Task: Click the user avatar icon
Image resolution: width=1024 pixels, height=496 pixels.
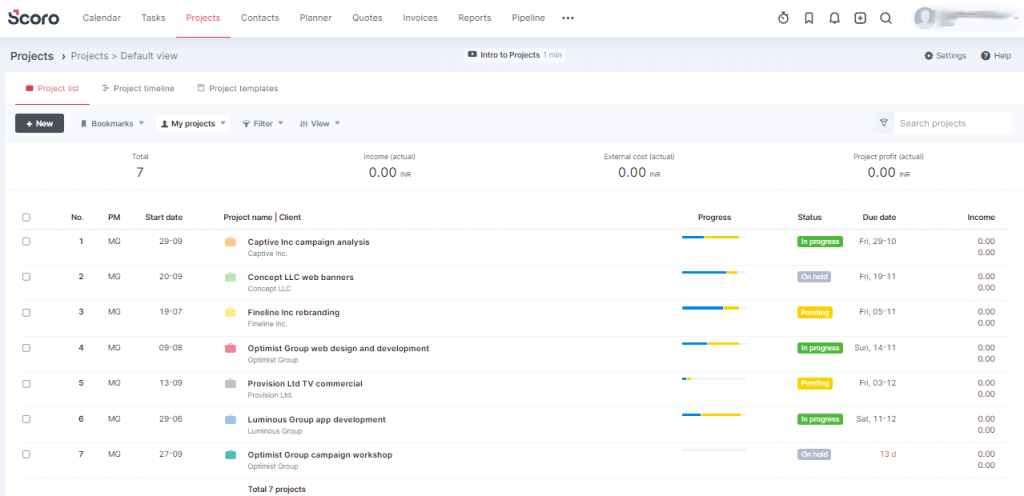Action: point(924,18)
